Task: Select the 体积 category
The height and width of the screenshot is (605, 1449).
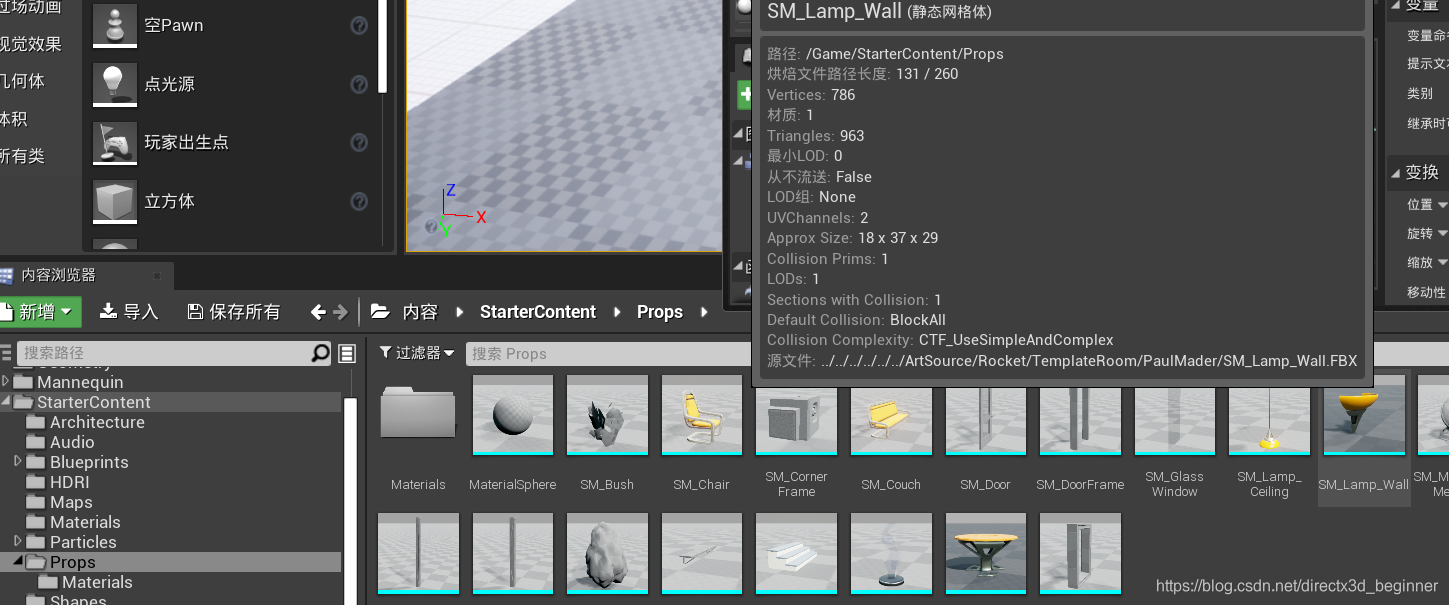Action: pos(14,119)
